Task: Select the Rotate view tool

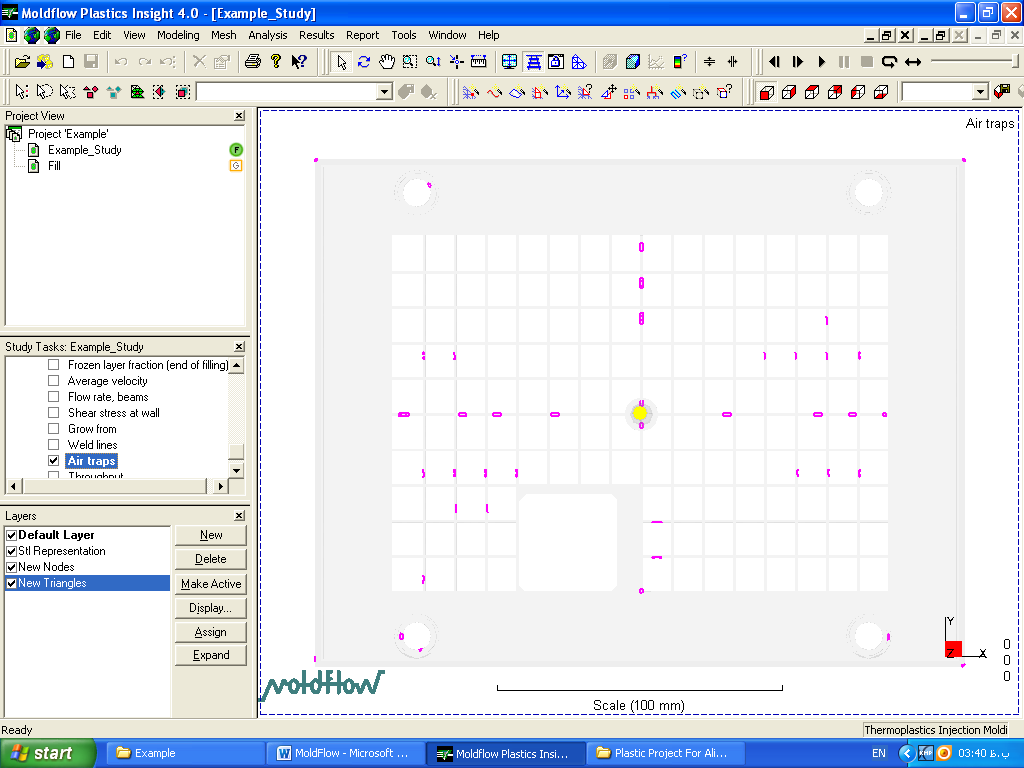Action: pyautogui.click(x=364, y=62)
